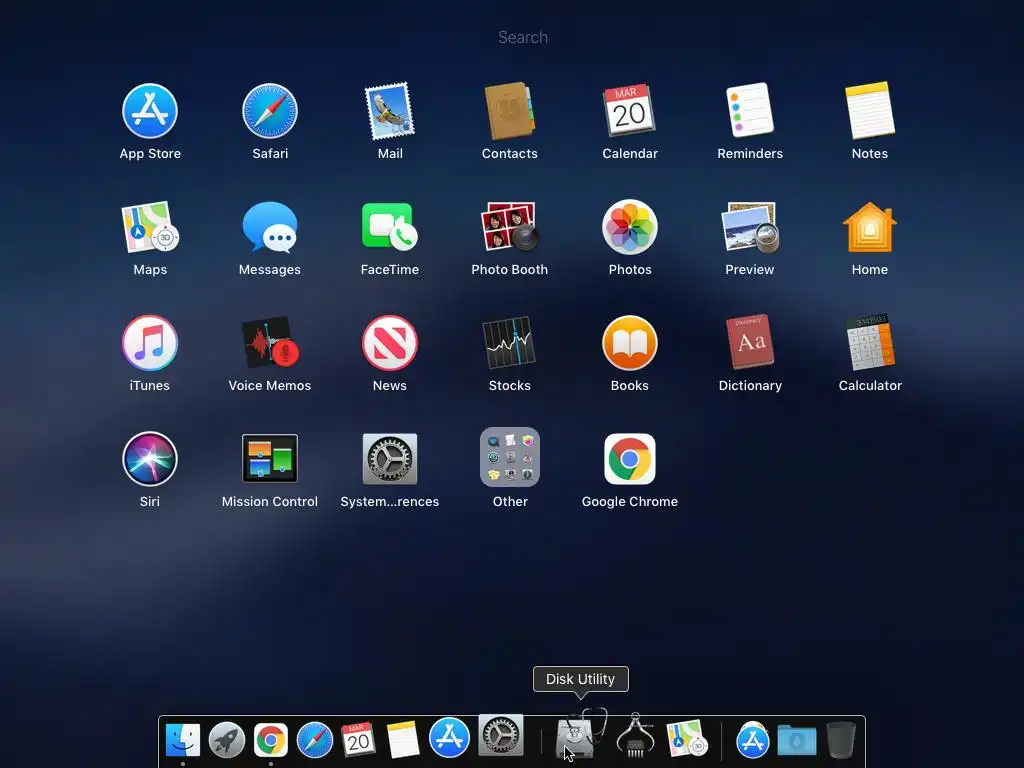Open Maps from the Dock
Screen dimensions: 1024x768
point(686,739)
